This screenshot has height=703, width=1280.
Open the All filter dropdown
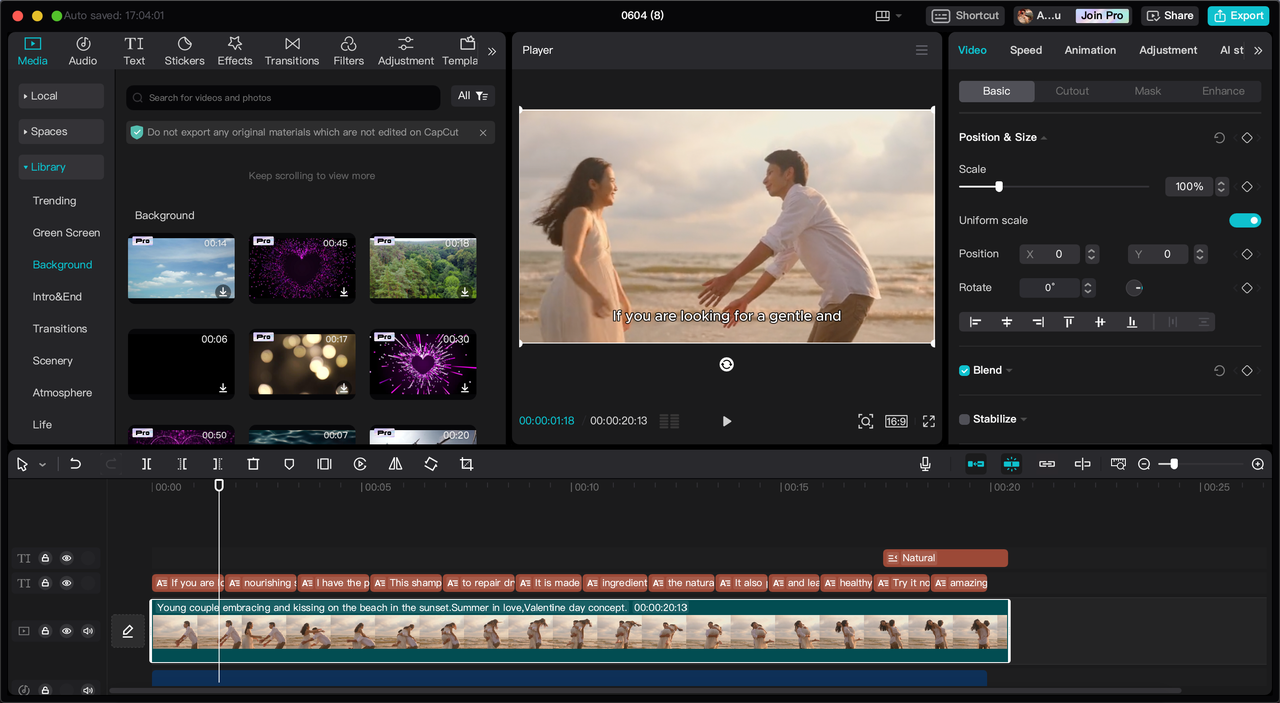[x=473, y=96]
